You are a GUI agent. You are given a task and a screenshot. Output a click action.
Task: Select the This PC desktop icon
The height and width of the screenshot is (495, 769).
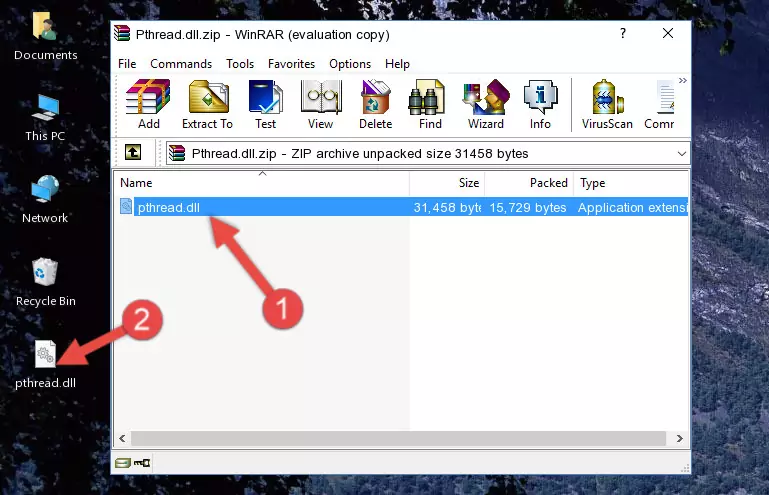[x=45, y=118]
